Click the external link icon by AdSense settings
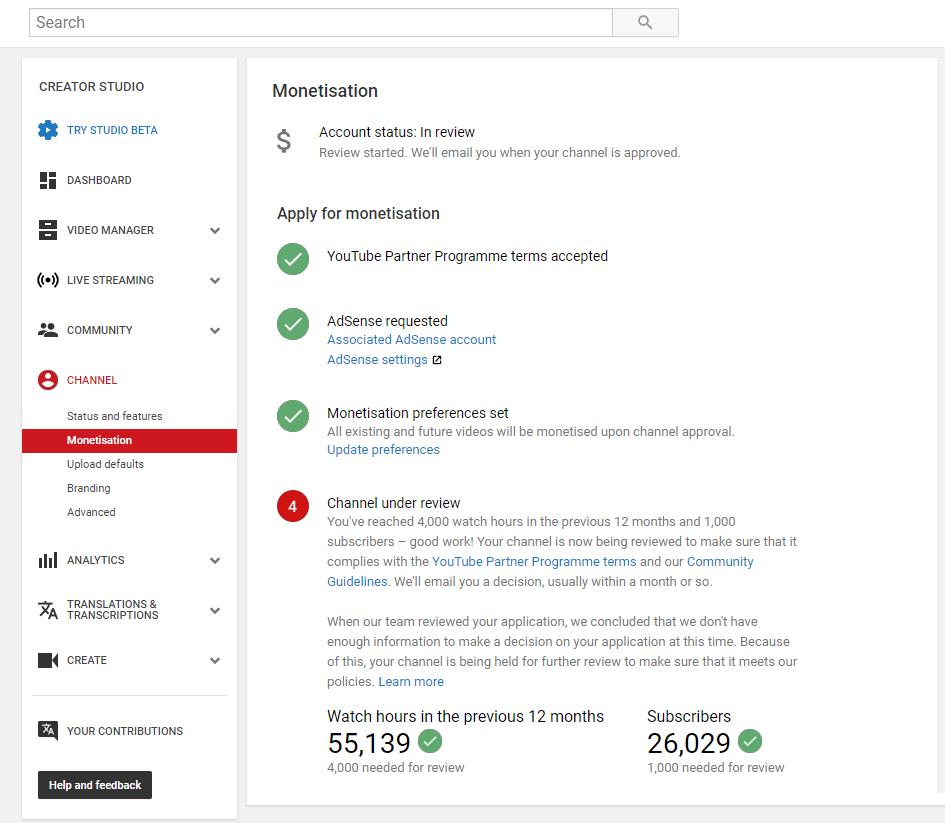Viewport: 945px width, 823px height. [438, 360]
